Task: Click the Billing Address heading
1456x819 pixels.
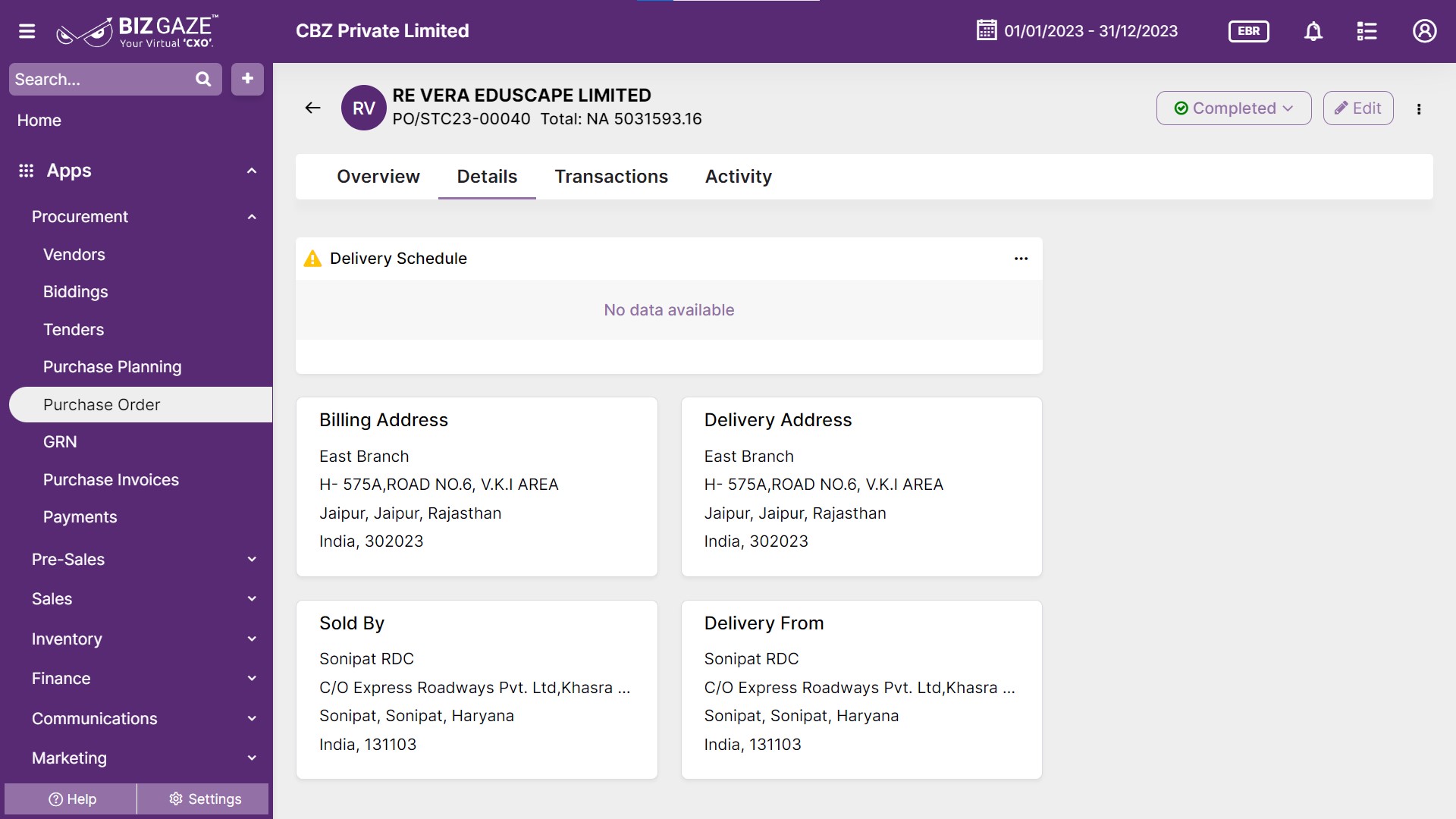Action: pyautogui.click(x=384, y=420)
